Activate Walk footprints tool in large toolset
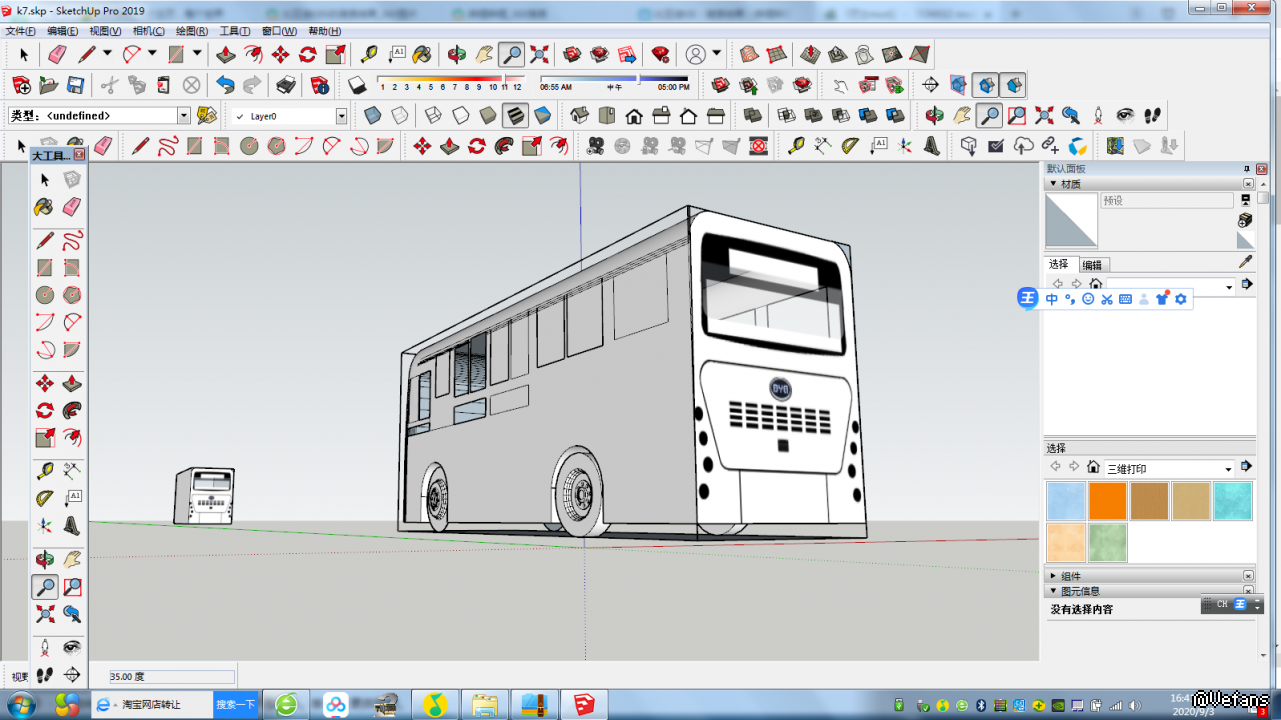This screenshot has width=1281, height=720. pos(45,675)
